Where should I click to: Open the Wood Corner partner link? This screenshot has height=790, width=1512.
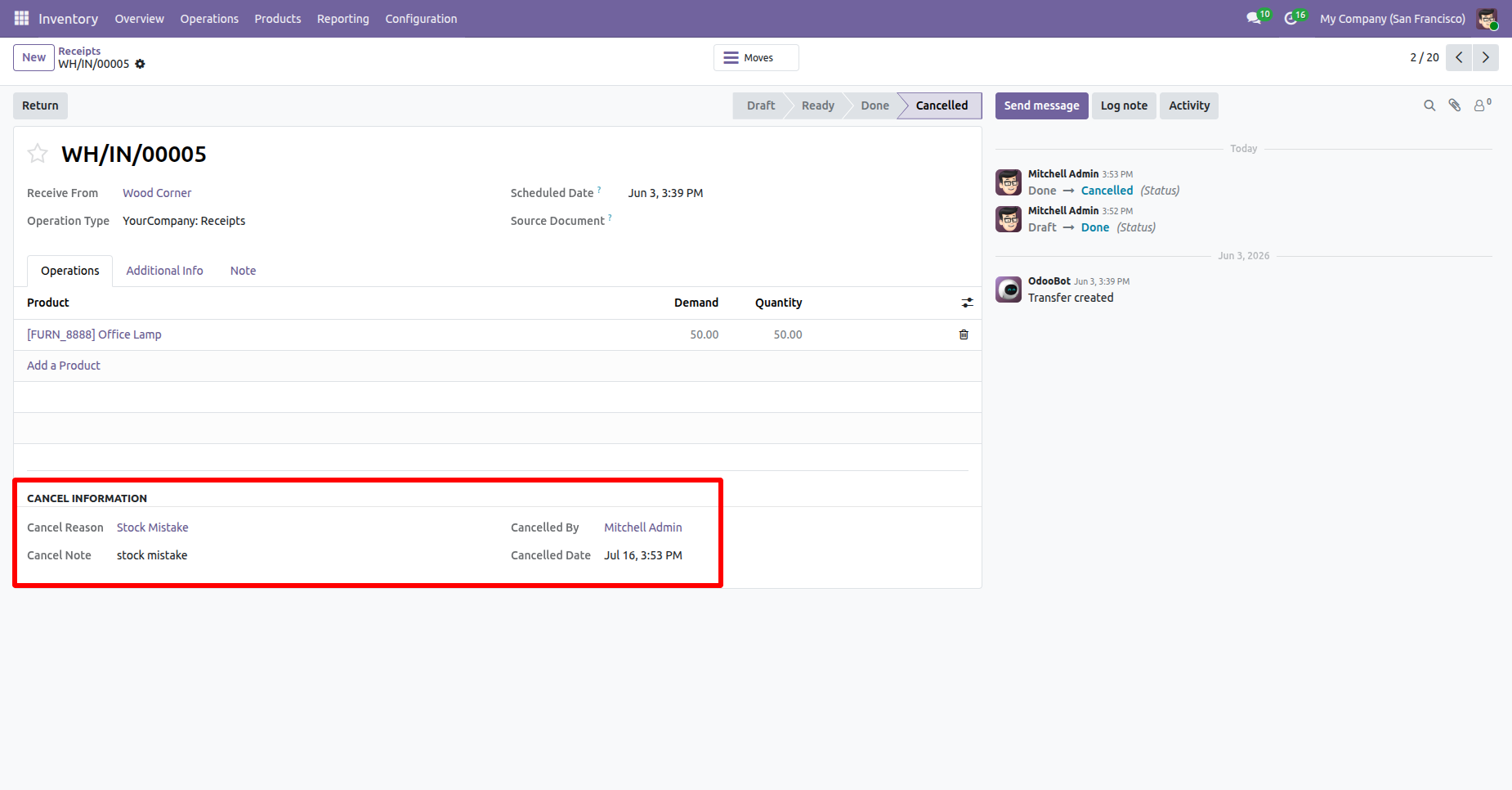click(157, 193)
